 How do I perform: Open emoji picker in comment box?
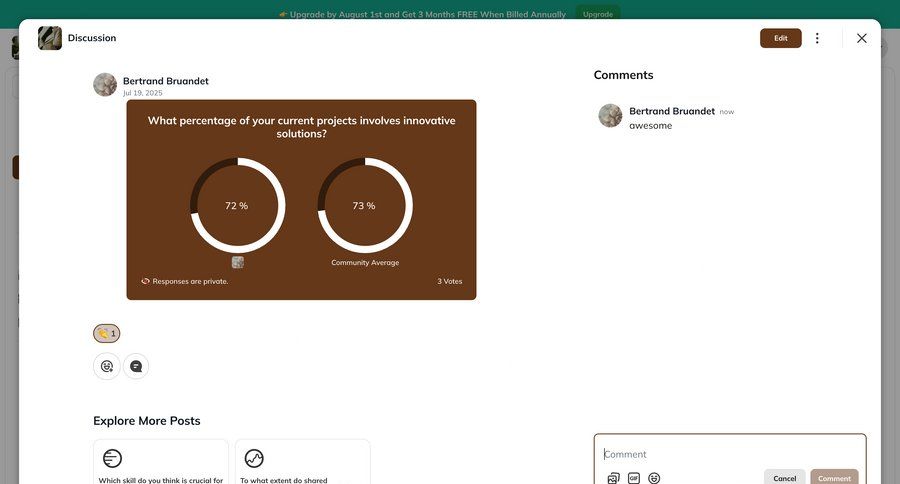[x=654, y=478]
